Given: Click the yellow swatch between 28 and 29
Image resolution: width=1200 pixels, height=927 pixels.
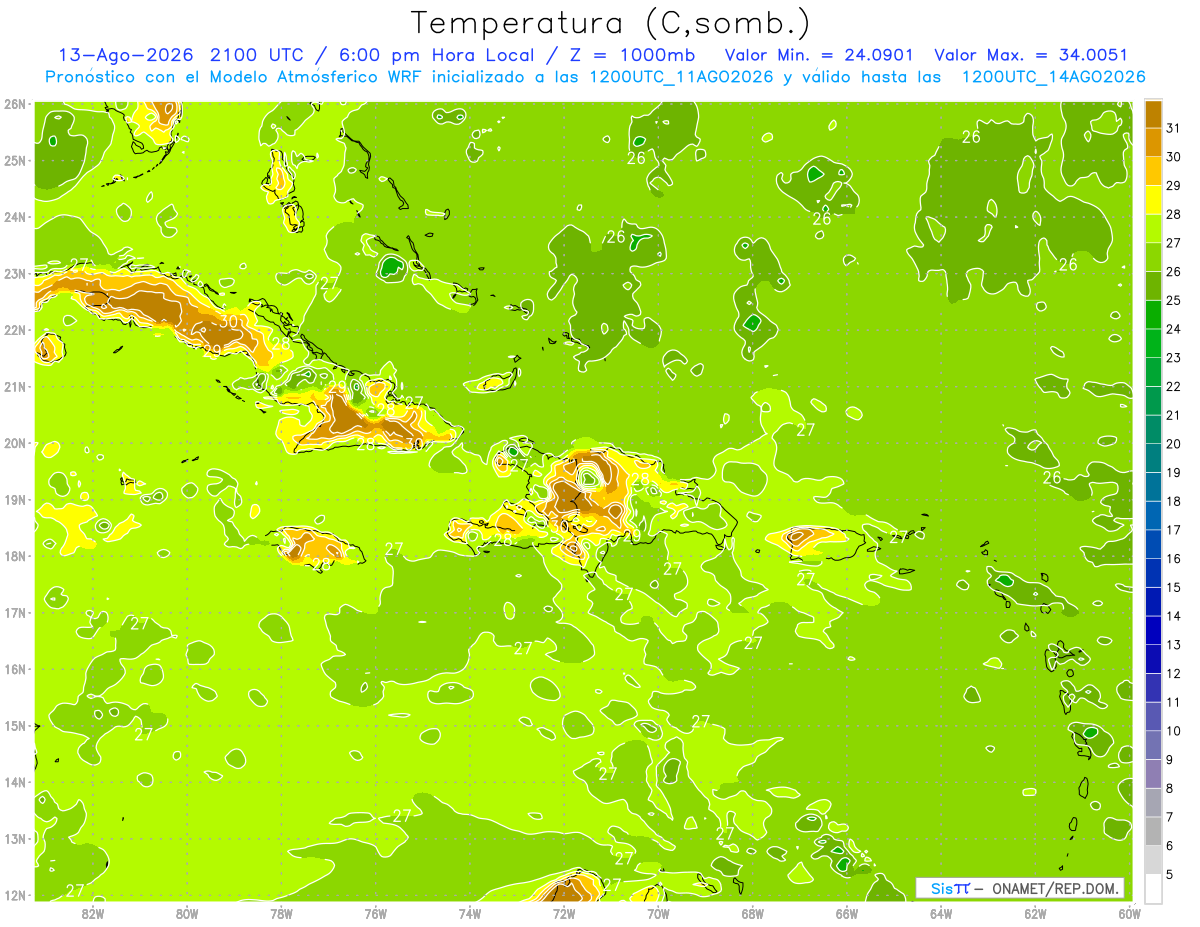Looking at the screenshot, I should tap(1153, 200).
